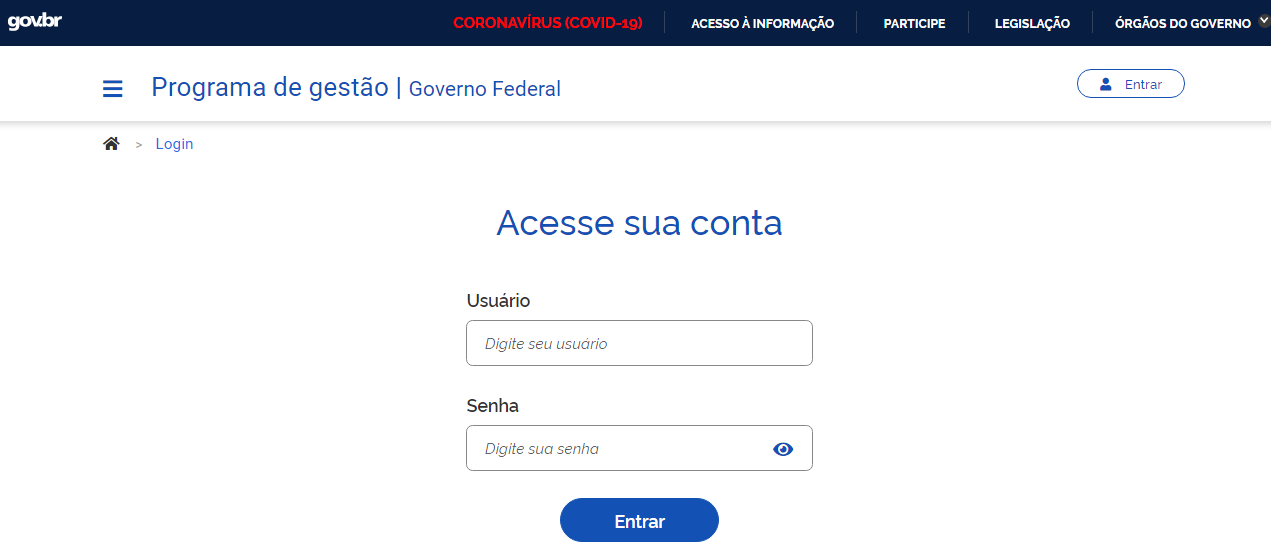The width and height of the screenshot is (1271, 551).
Task: Open the Coronavírus (COVID-19) link
Action: pyautogui.click(x=547, y=23)
